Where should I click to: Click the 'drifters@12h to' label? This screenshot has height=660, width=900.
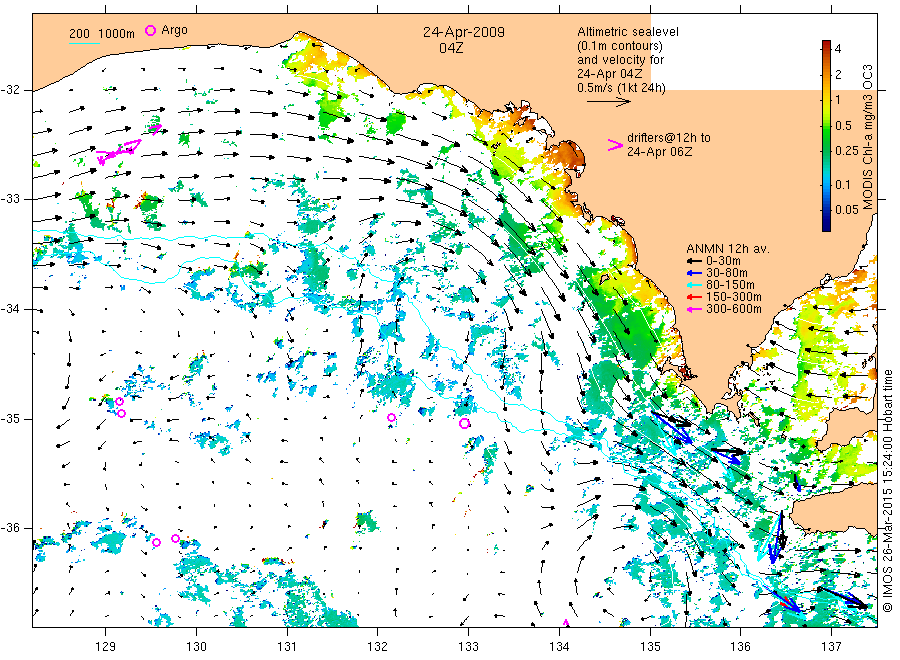(669, 138)
